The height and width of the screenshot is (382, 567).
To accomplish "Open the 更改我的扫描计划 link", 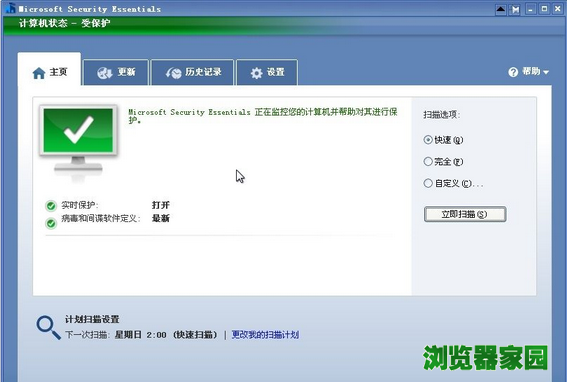I will (x=265, y=335).
